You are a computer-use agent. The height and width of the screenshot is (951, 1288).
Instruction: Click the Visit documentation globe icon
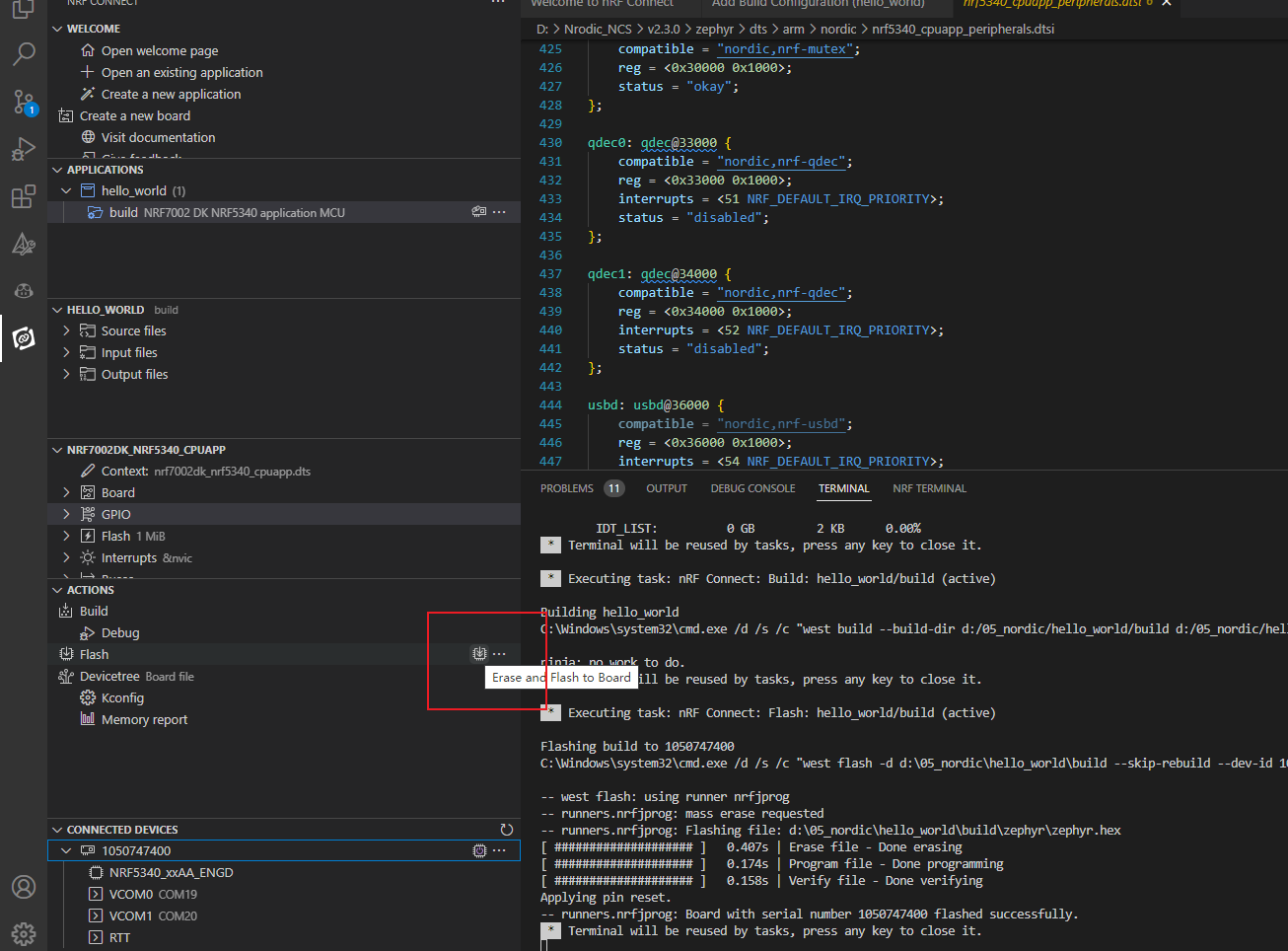tap(88, 137)
